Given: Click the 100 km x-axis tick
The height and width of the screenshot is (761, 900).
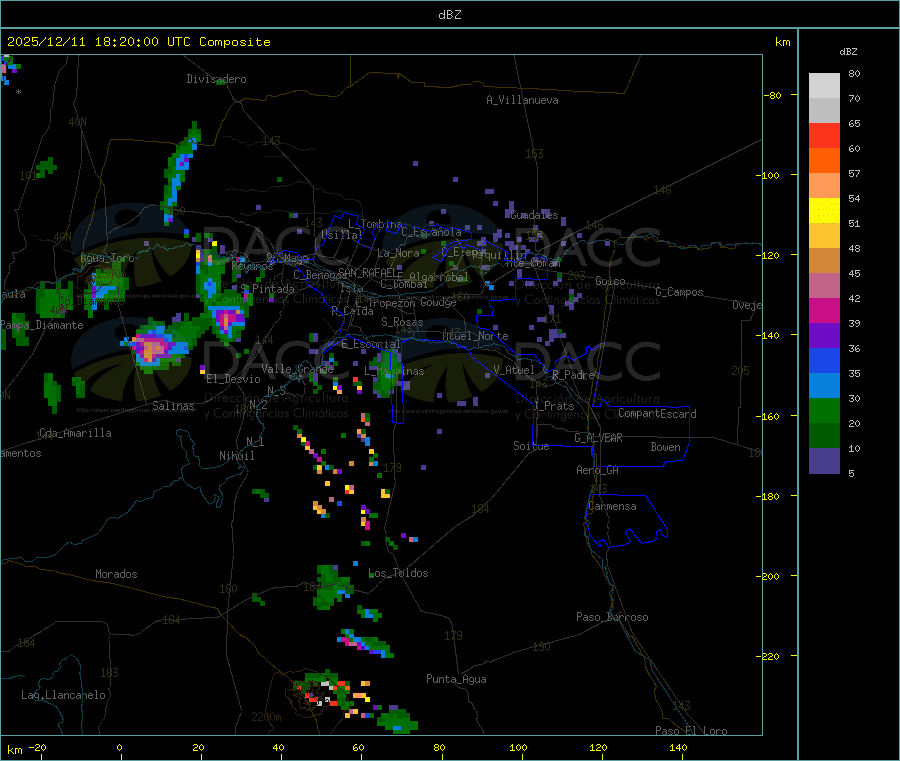Looking at the screenshot, I should coord(518,748).
